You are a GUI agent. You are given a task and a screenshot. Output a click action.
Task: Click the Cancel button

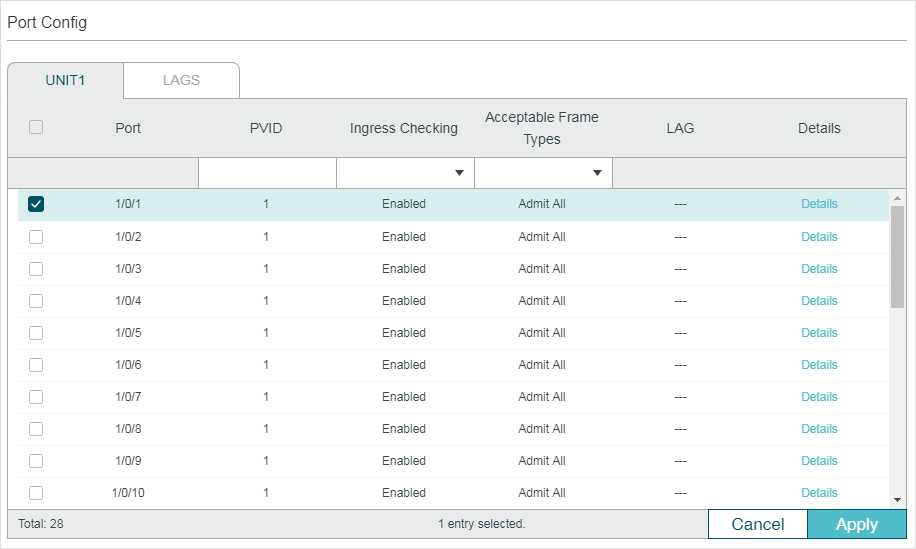(x=758, y=524)
